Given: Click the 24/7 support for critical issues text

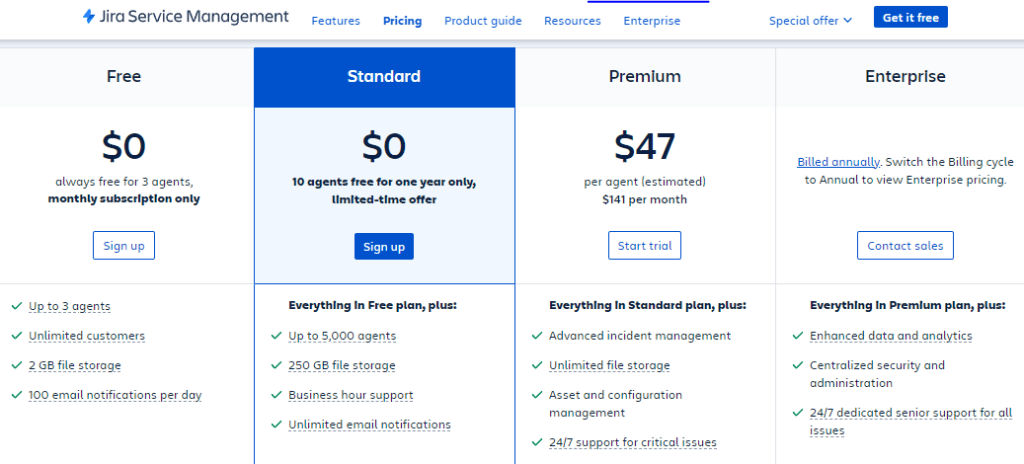Looking at the screenshot, I should tap(632, 442).
